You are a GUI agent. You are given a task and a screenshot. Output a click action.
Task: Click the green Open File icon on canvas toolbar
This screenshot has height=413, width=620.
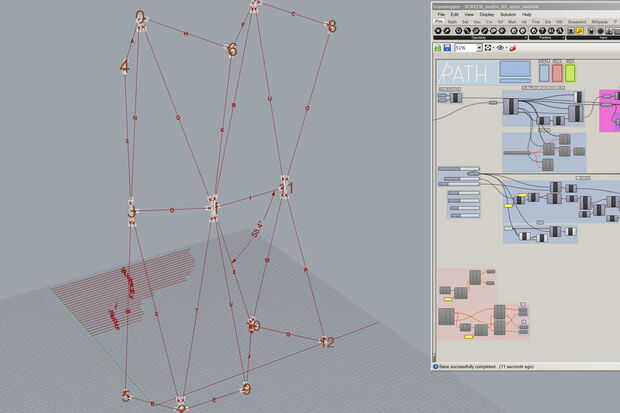point(438,48)
